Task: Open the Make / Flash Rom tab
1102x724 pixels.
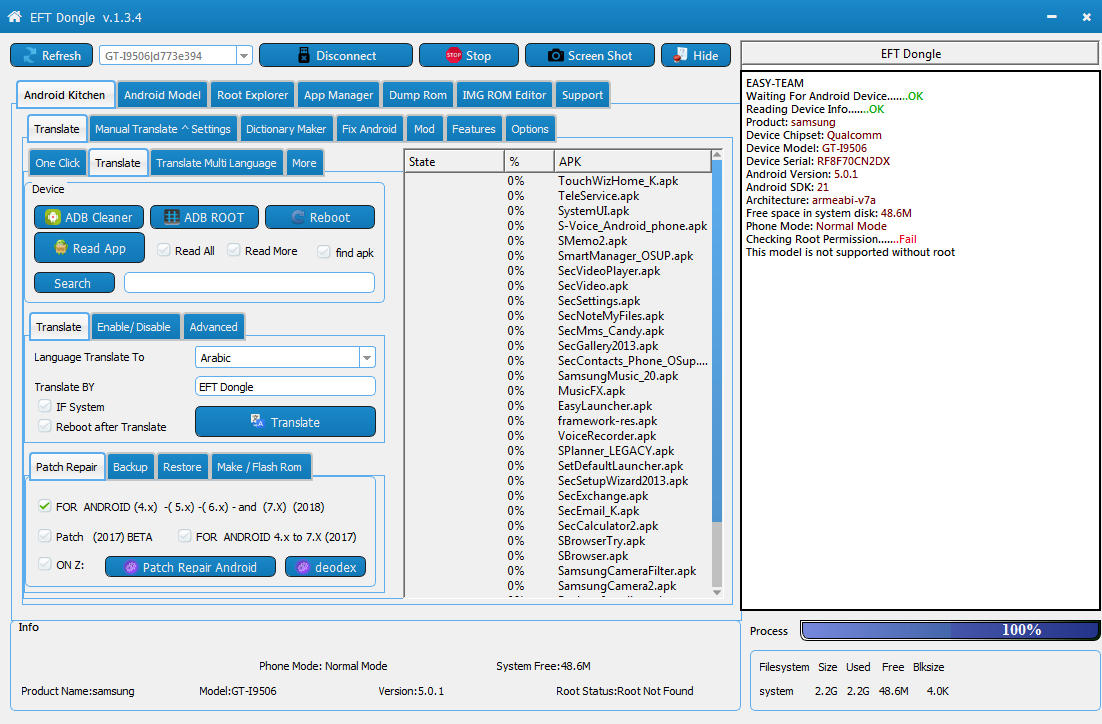Action: [259, 467]
